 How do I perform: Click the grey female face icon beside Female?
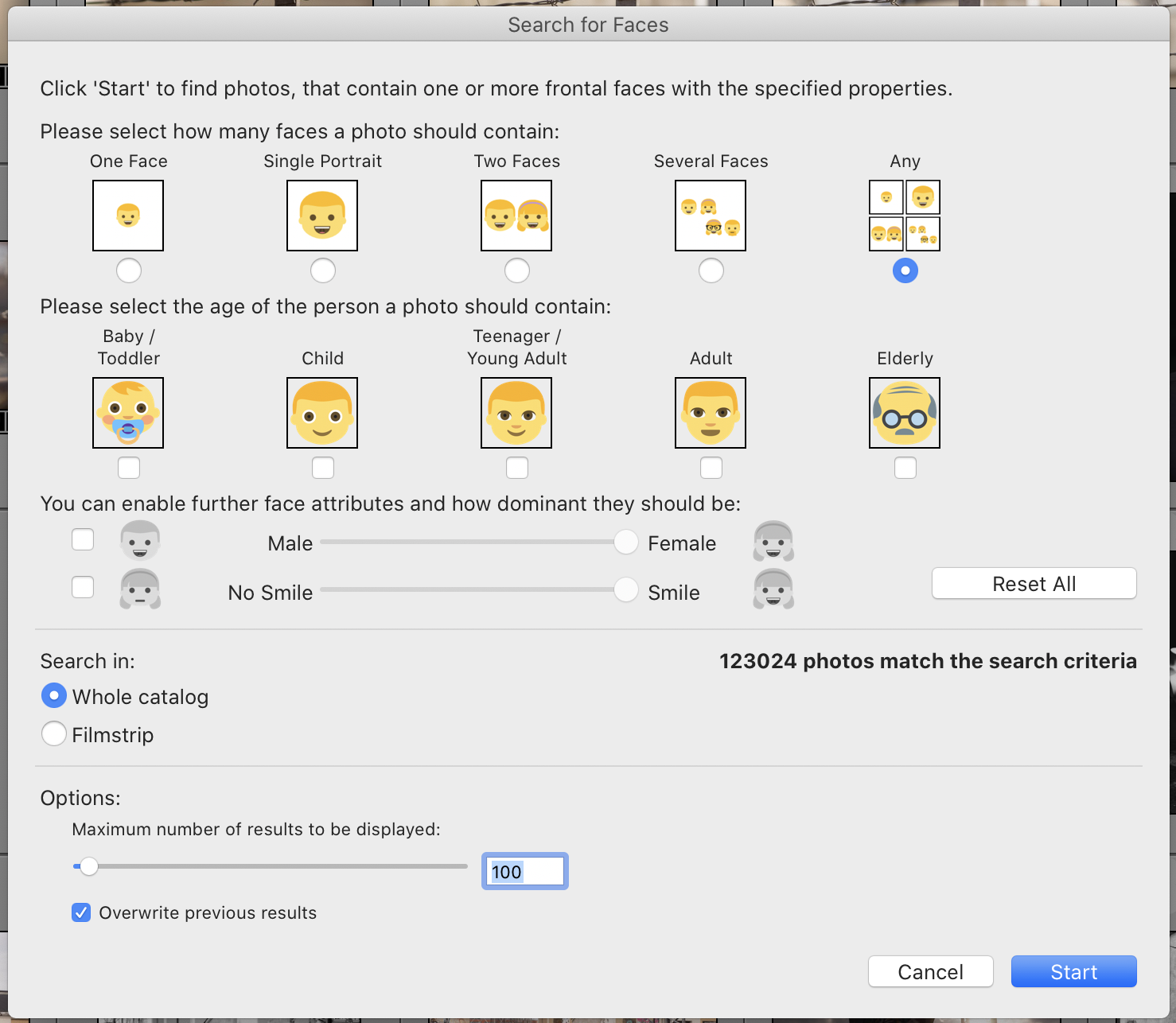pos(773,541)
